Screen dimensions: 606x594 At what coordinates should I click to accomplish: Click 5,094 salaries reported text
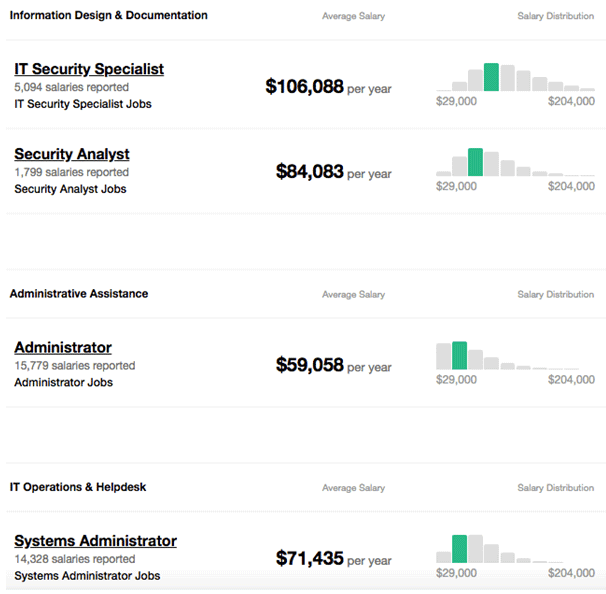click(71, 87)
